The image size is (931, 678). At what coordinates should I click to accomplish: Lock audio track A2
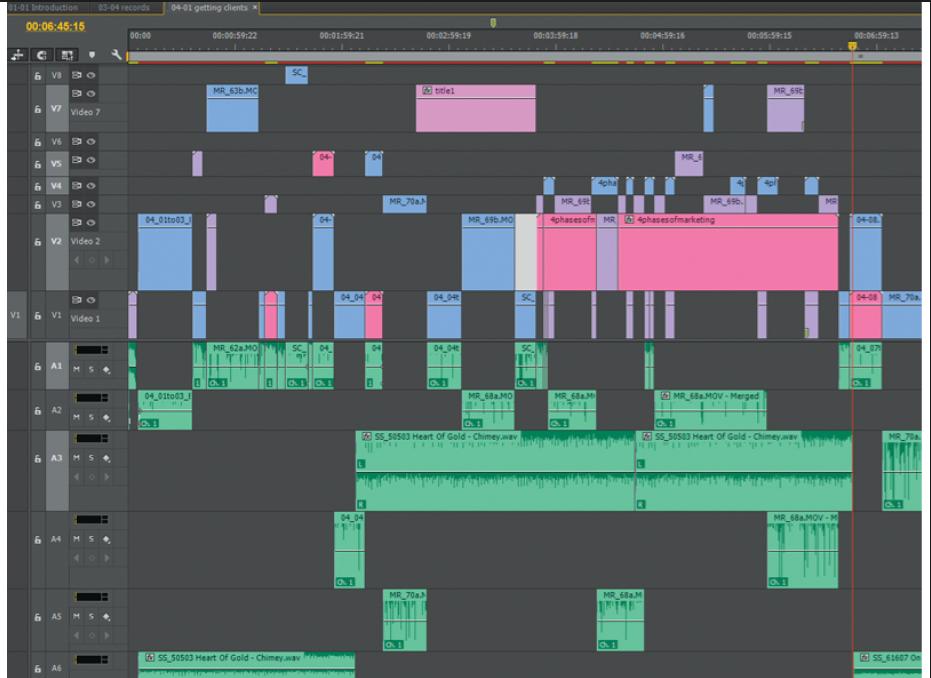[x=37, y=410]
